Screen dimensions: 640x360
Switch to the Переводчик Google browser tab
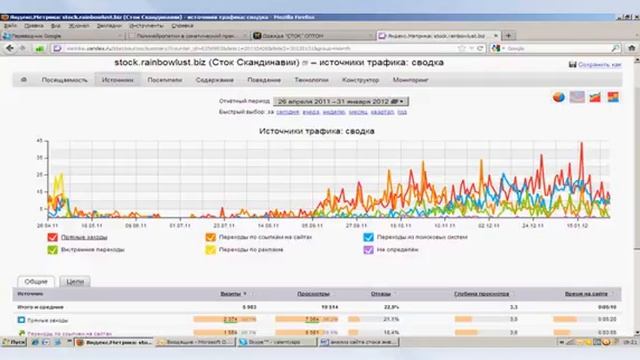(x=62, y=36)
